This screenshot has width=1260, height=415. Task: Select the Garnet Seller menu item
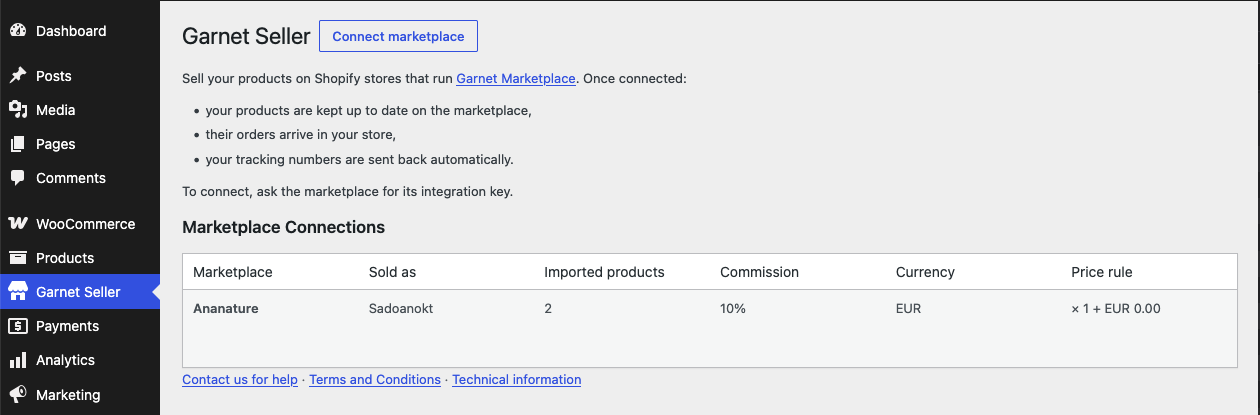click(x=80, y=292)
